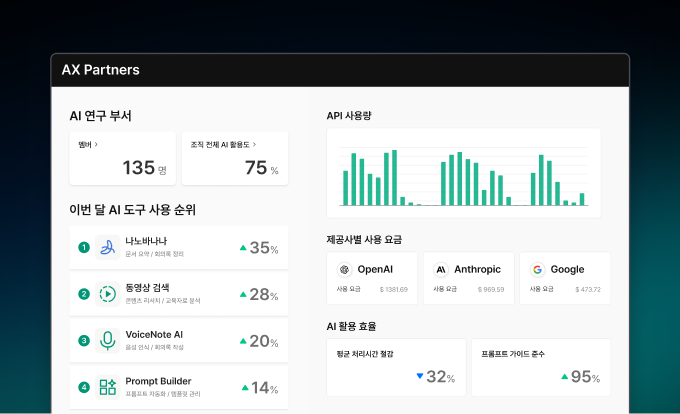The height and width of the screenshot is (414, 680).
Task: Click the green up arrow beside 28%
Action: tap(243, 294)
